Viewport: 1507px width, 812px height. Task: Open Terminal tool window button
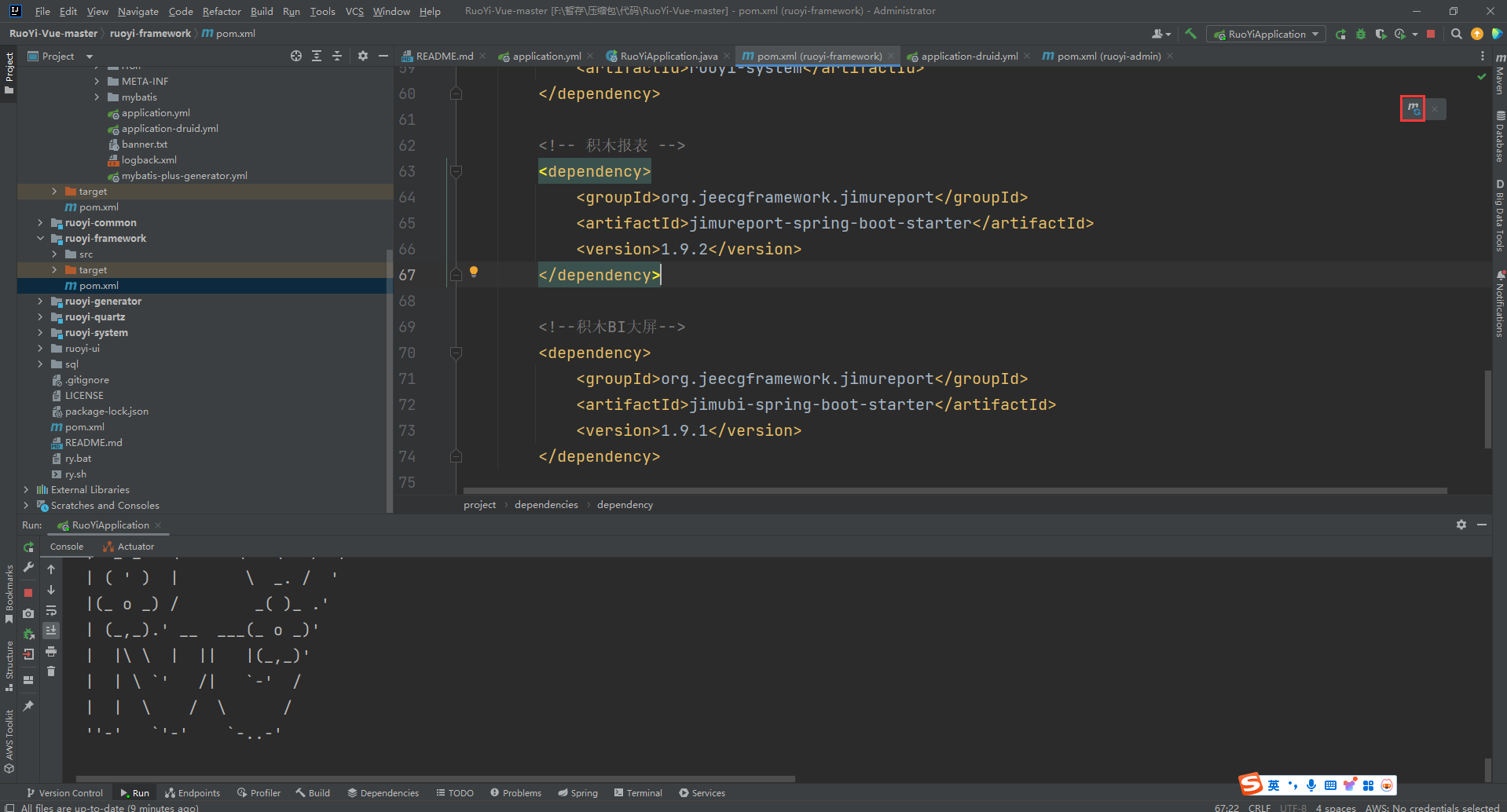(x=638, y=793)
